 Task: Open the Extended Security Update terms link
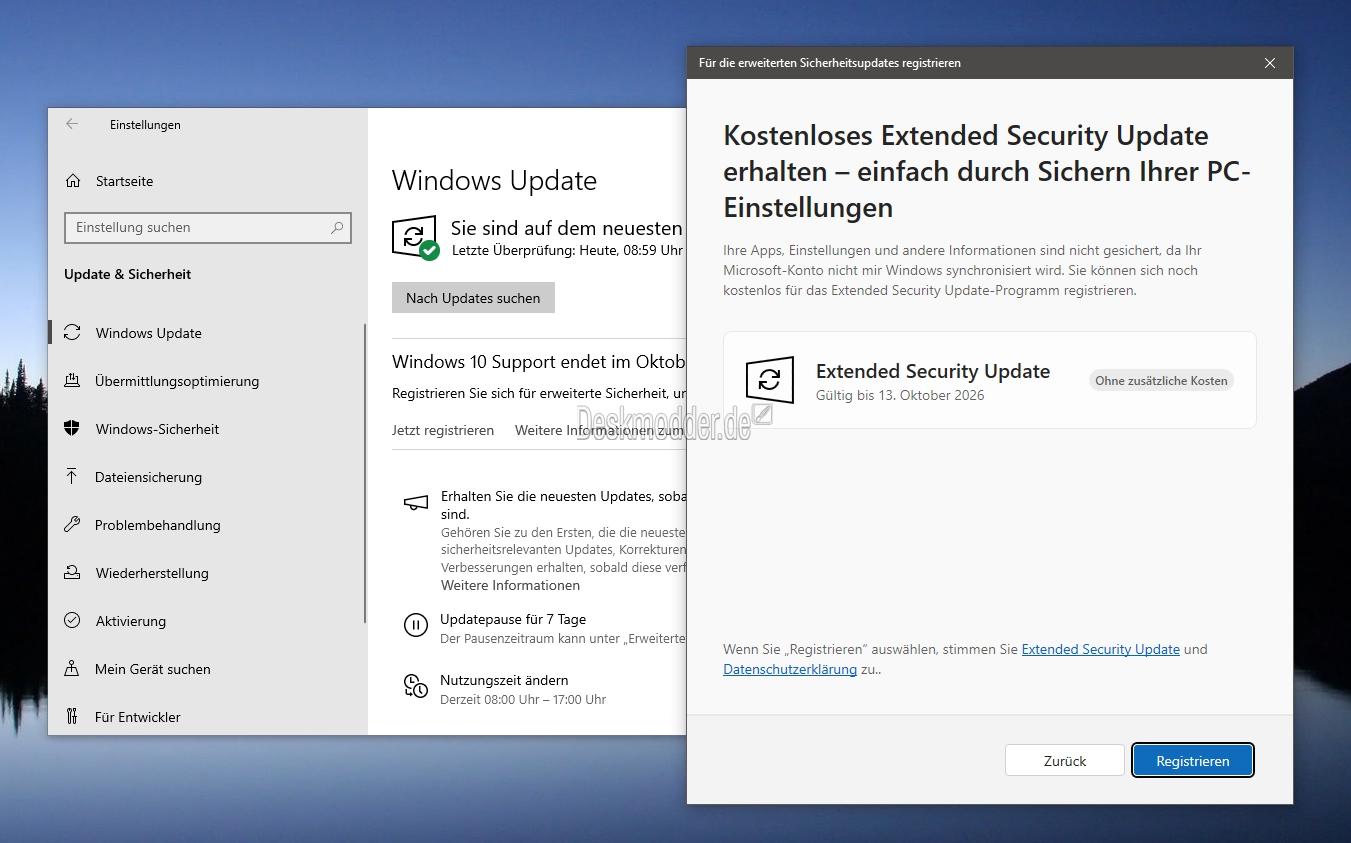point(1100,649)
